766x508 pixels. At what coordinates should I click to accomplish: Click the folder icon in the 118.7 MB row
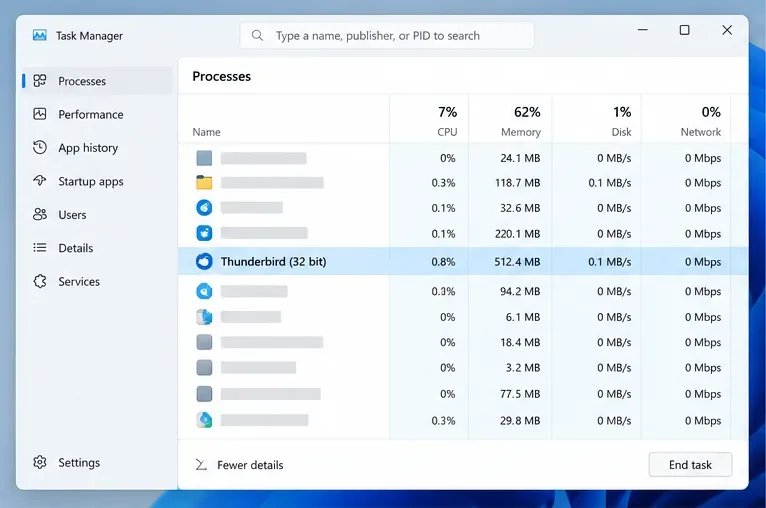coord(204,183)
